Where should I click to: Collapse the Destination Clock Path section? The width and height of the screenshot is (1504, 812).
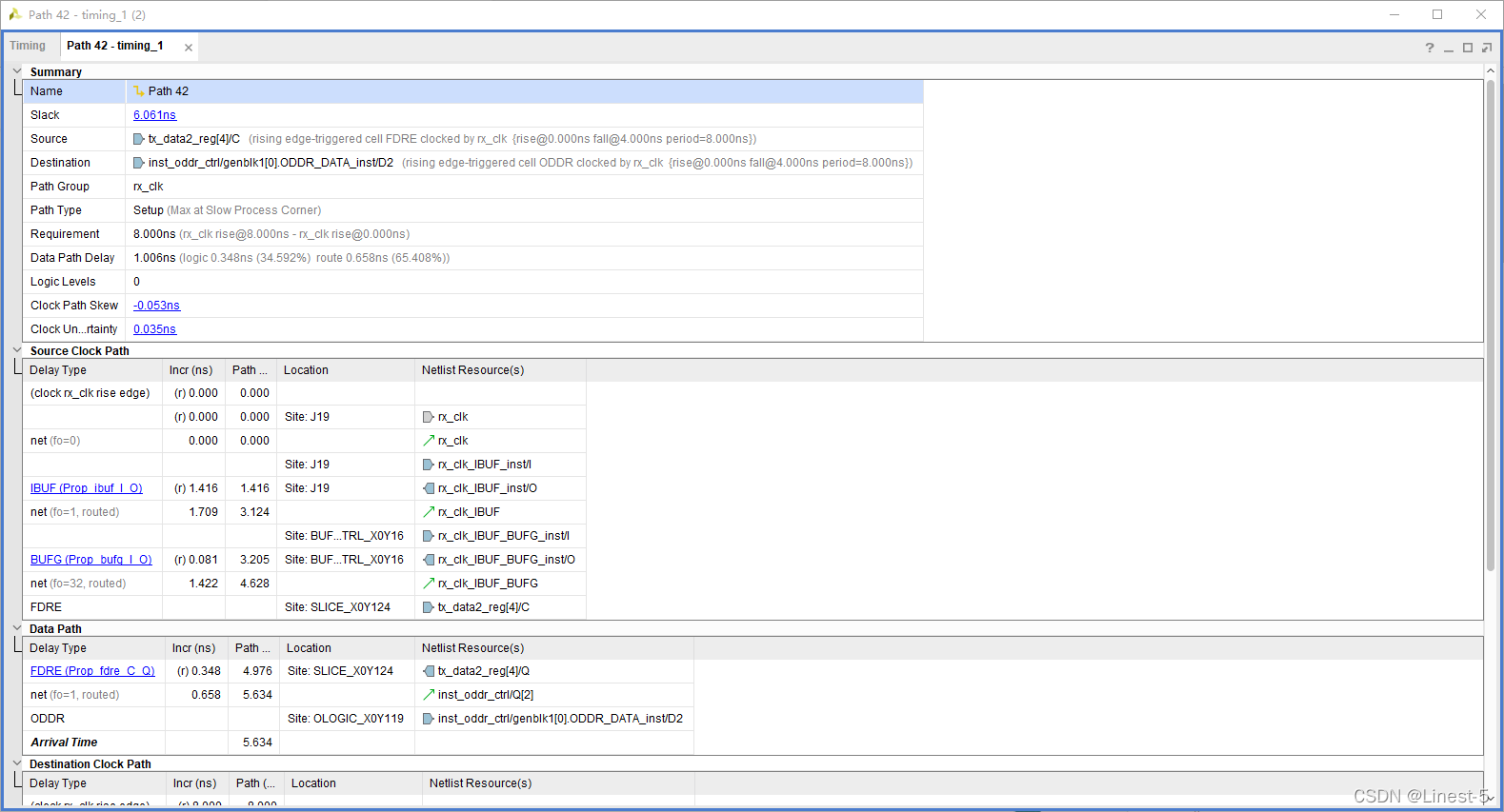point(16,762)
